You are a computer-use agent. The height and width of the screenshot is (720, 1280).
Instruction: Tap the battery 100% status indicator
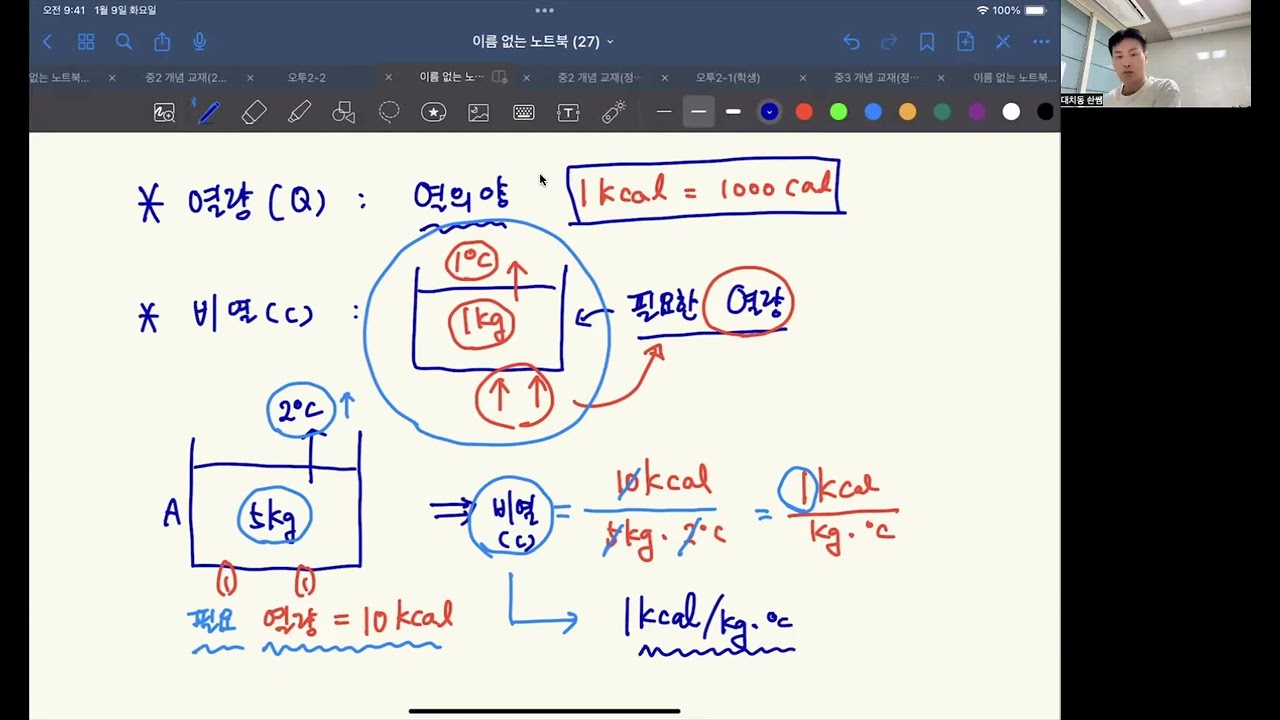pyautogui.click(x=1020, y=11)
